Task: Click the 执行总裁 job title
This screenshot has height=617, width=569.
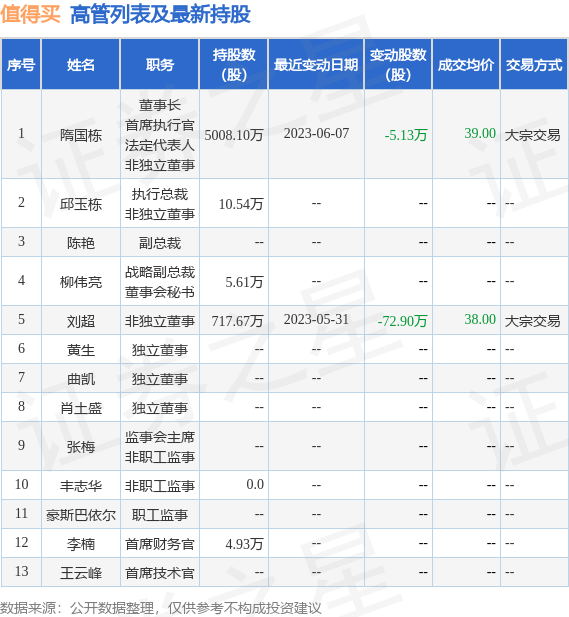Action: 159,194
